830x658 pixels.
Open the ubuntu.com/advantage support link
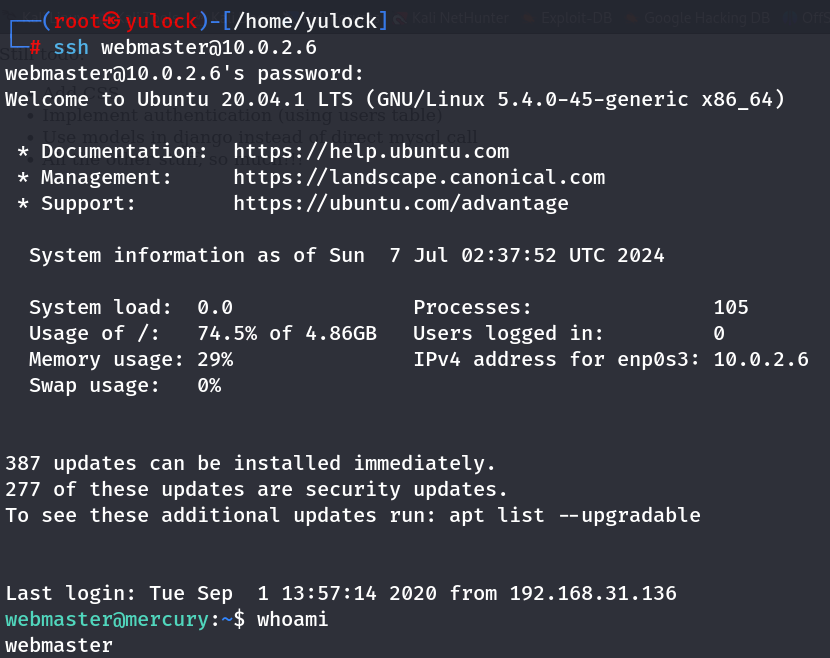point(401,204)
